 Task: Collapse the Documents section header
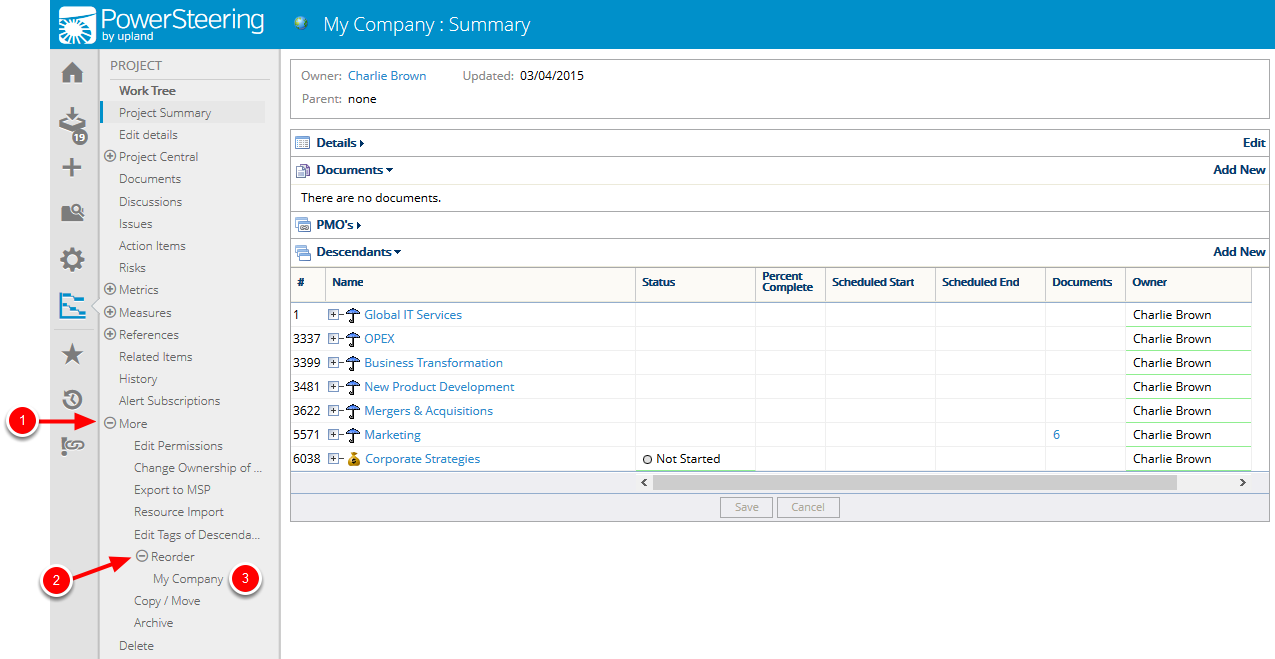coord(354,170)
